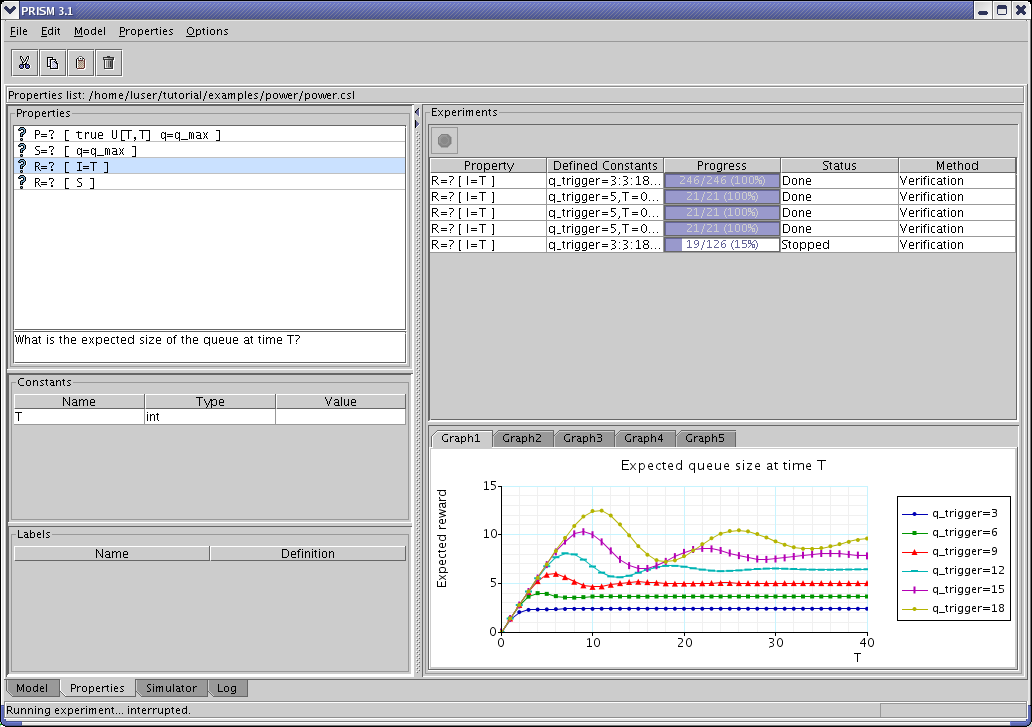
Task: Click the Status column header
Action: point(839,165)
